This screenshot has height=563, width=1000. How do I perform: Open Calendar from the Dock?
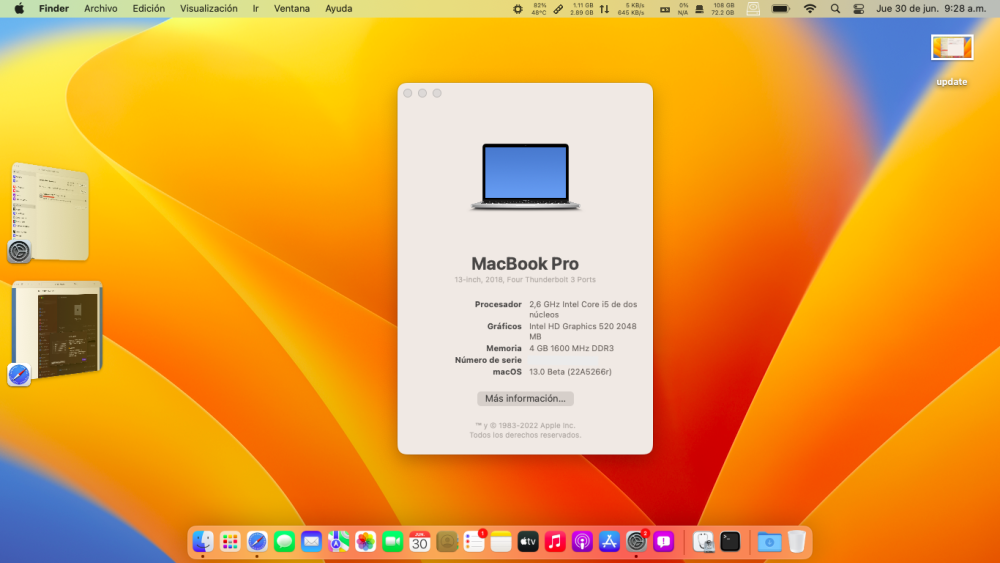[420, 542]
